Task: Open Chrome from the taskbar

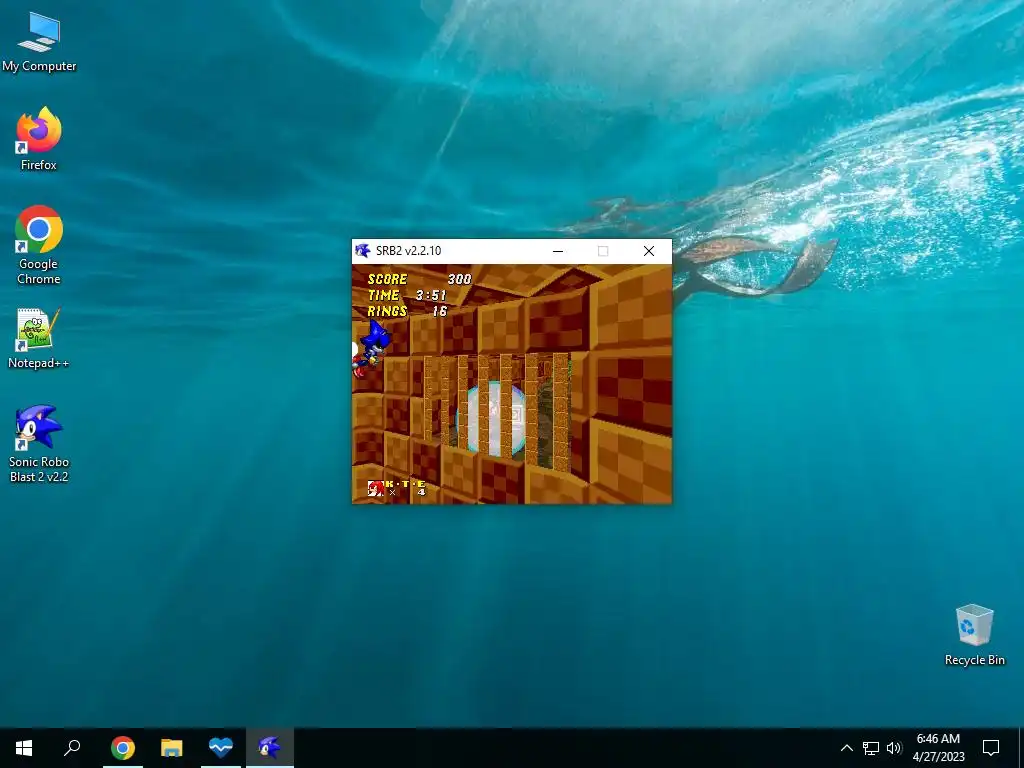Action: (123, 748)
